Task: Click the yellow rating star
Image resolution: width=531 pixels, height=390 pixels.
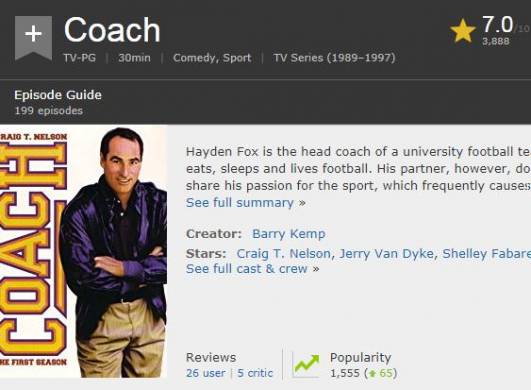Action: (x=463, y=31)
